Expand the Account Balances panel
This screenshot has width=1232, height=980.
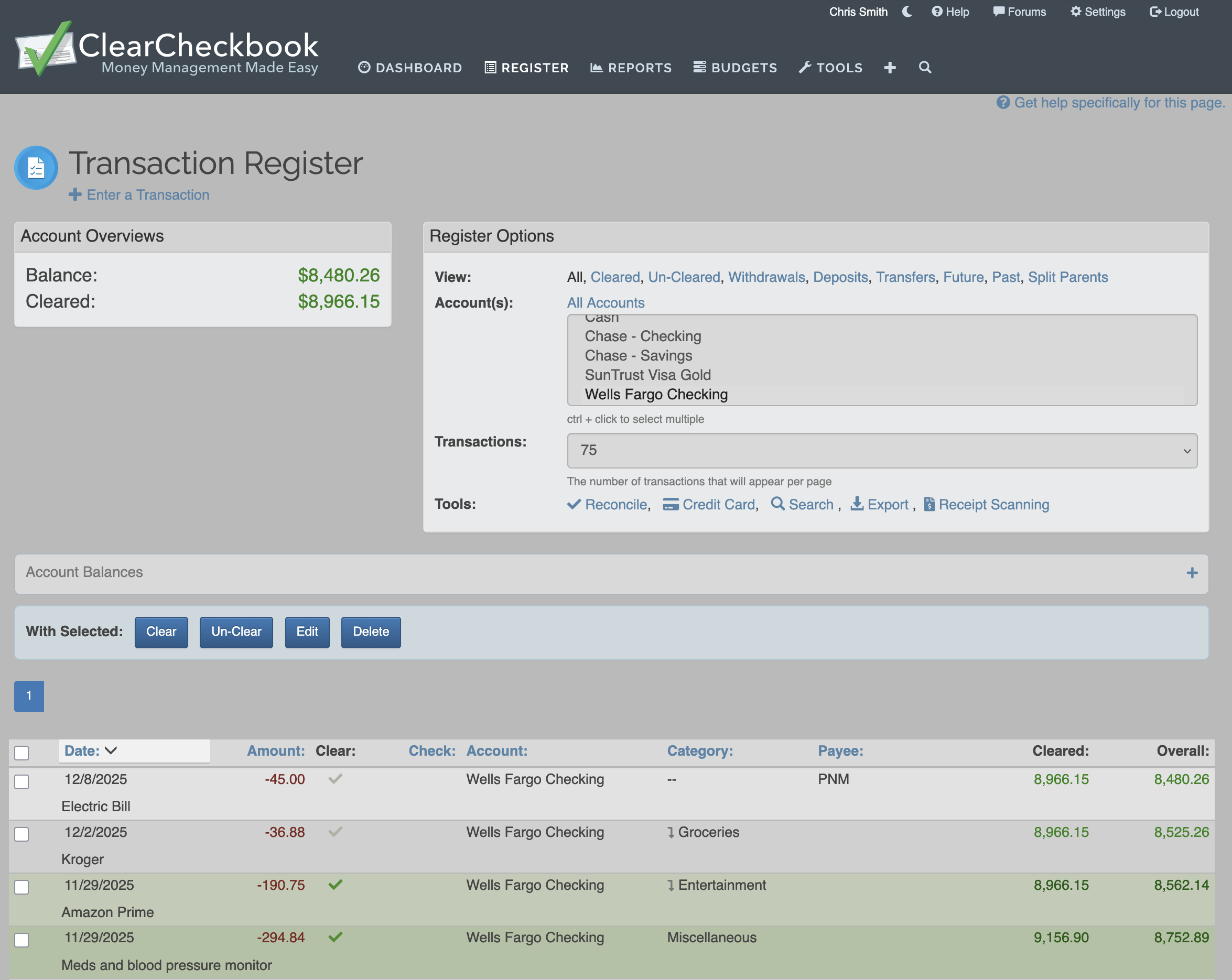click(x=1192, y=573)
